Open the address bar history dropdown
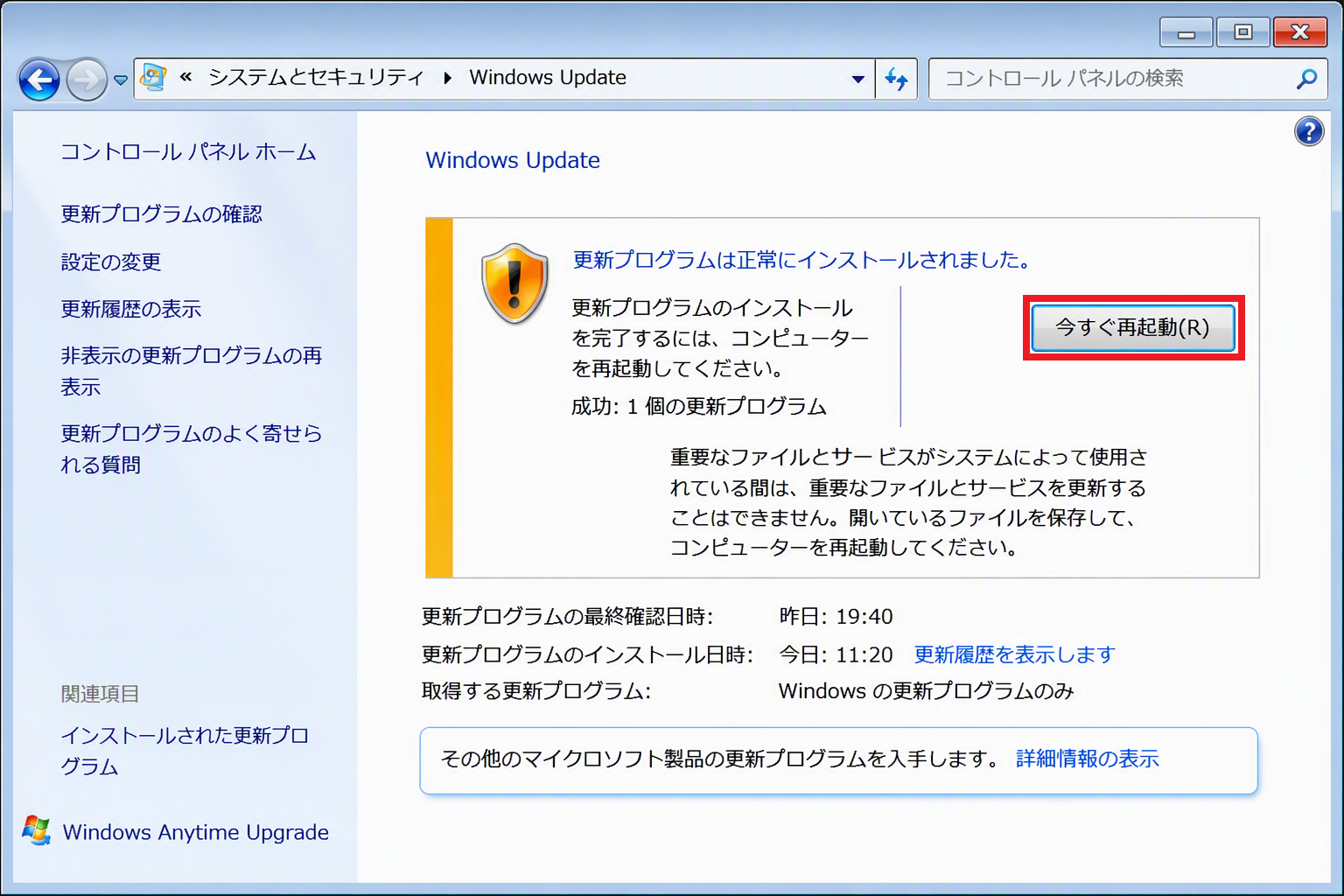This screenshot has width=1344, height=896. point(858,79)
